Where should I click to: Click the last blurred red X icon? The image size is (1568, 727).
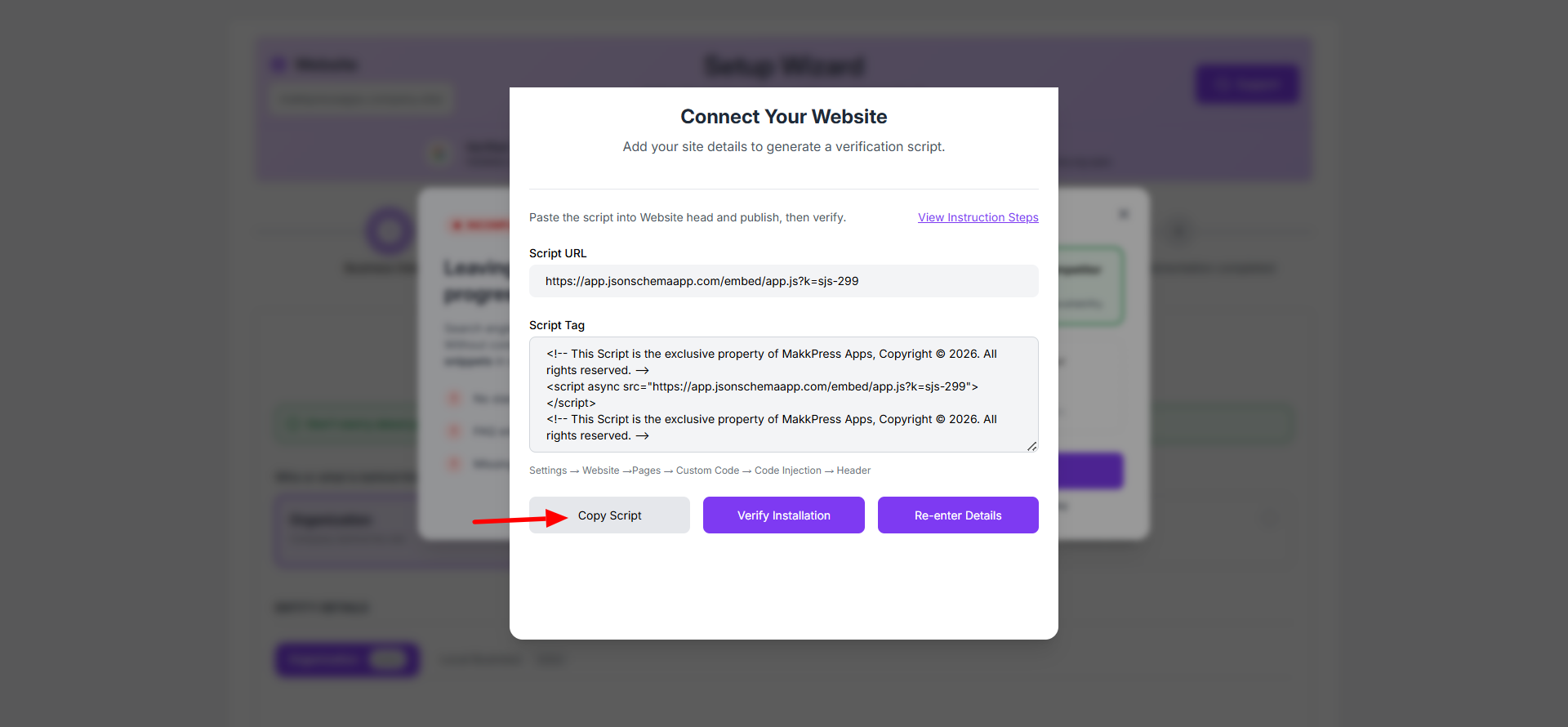coord(454,464)
